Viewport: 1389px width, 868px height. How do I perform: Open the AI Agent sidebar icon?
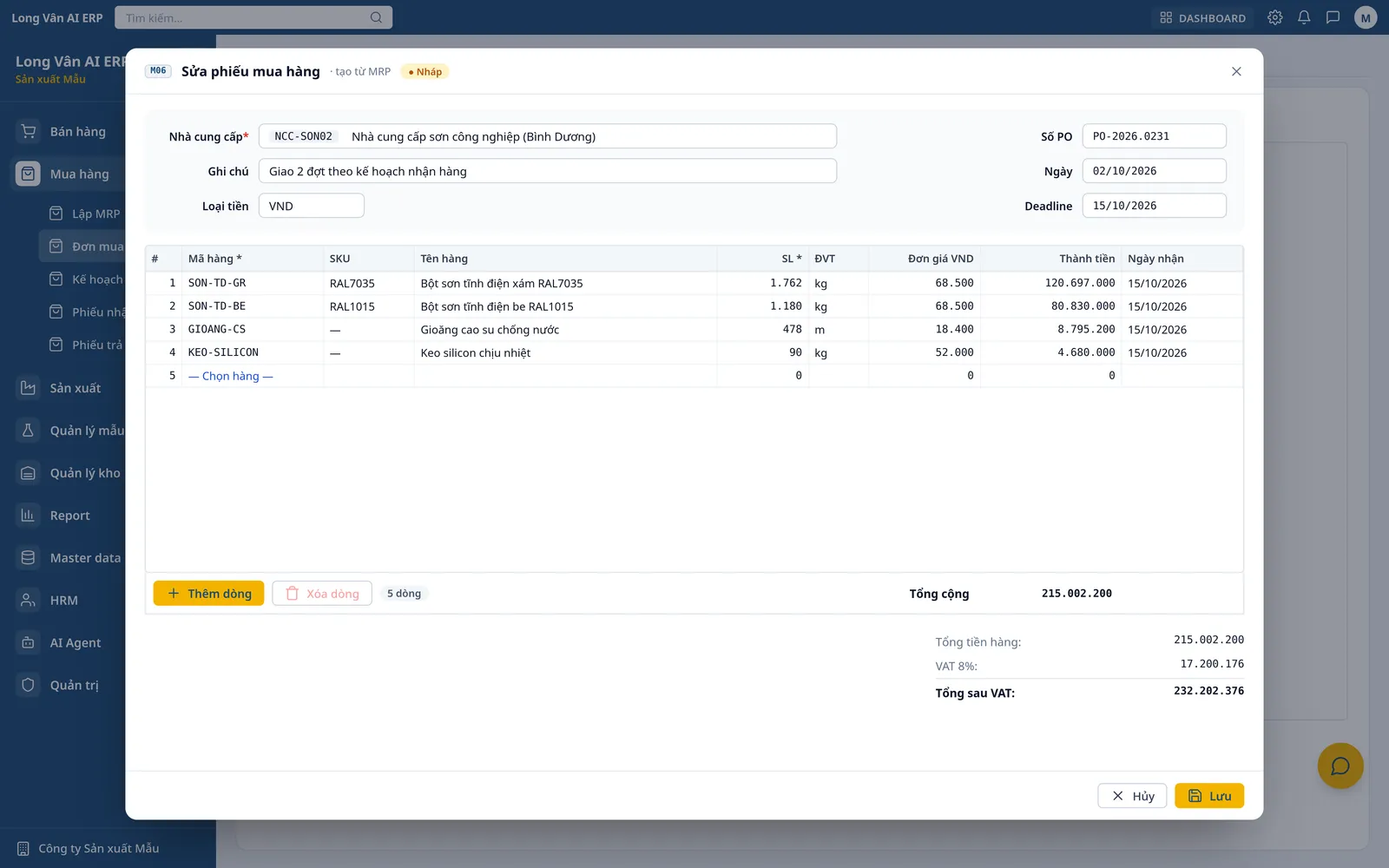tap(28, 642)
